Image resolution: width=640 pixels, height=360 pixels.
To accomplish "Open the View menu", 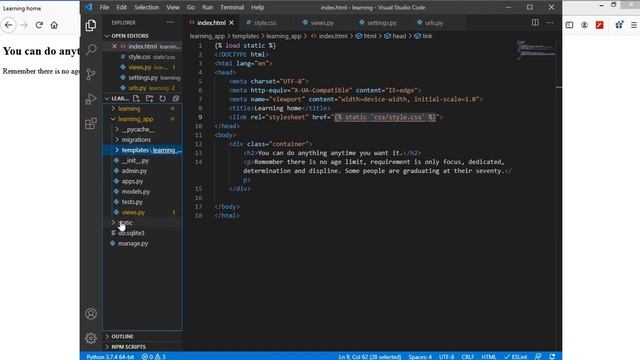I will click(173, 7).
